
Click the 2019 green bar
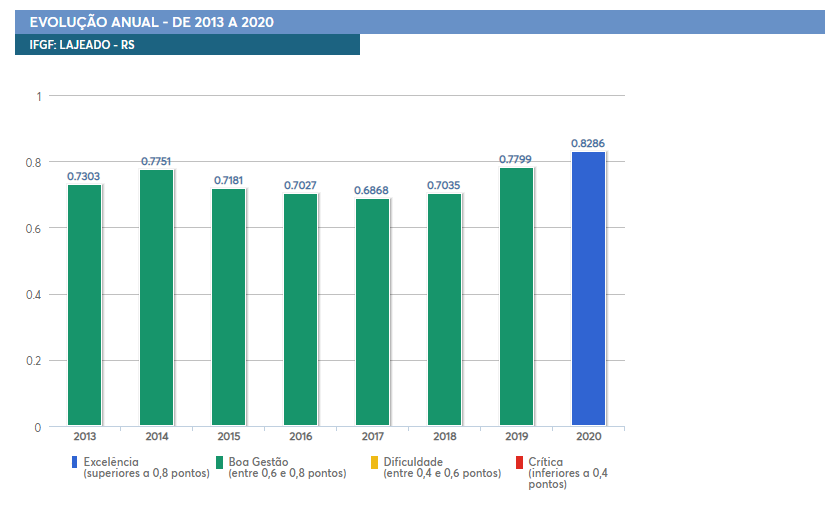[x=516, y=297]
